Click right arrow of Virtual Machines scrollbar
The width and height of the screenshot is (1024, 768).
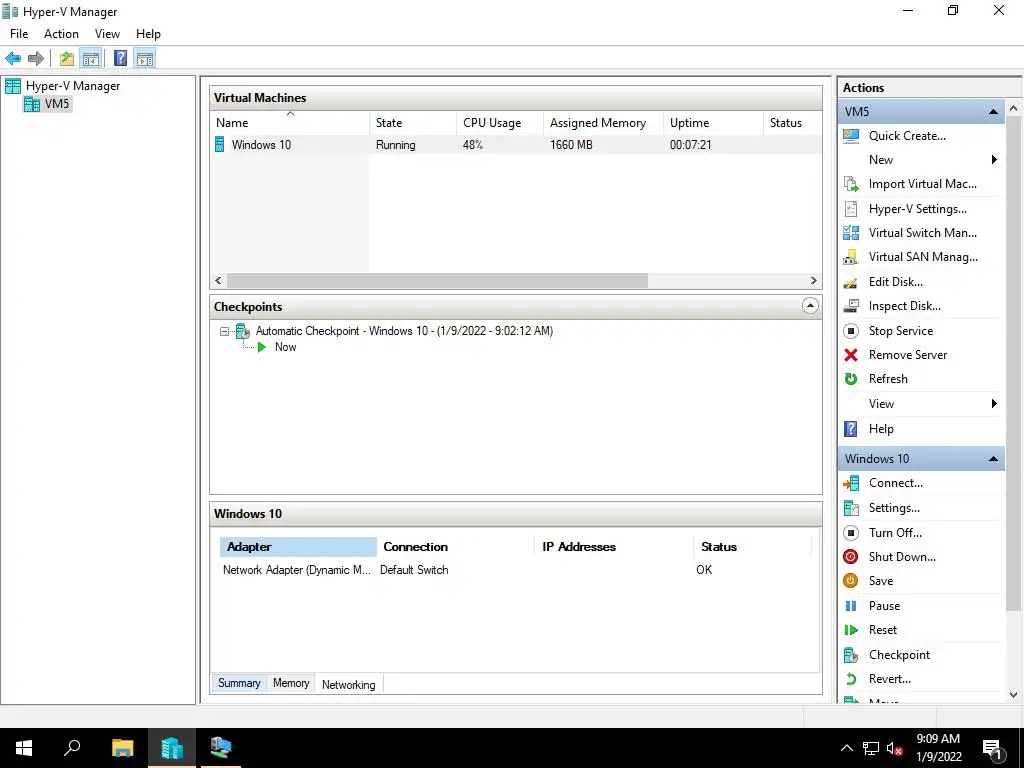tap(813, 281)
